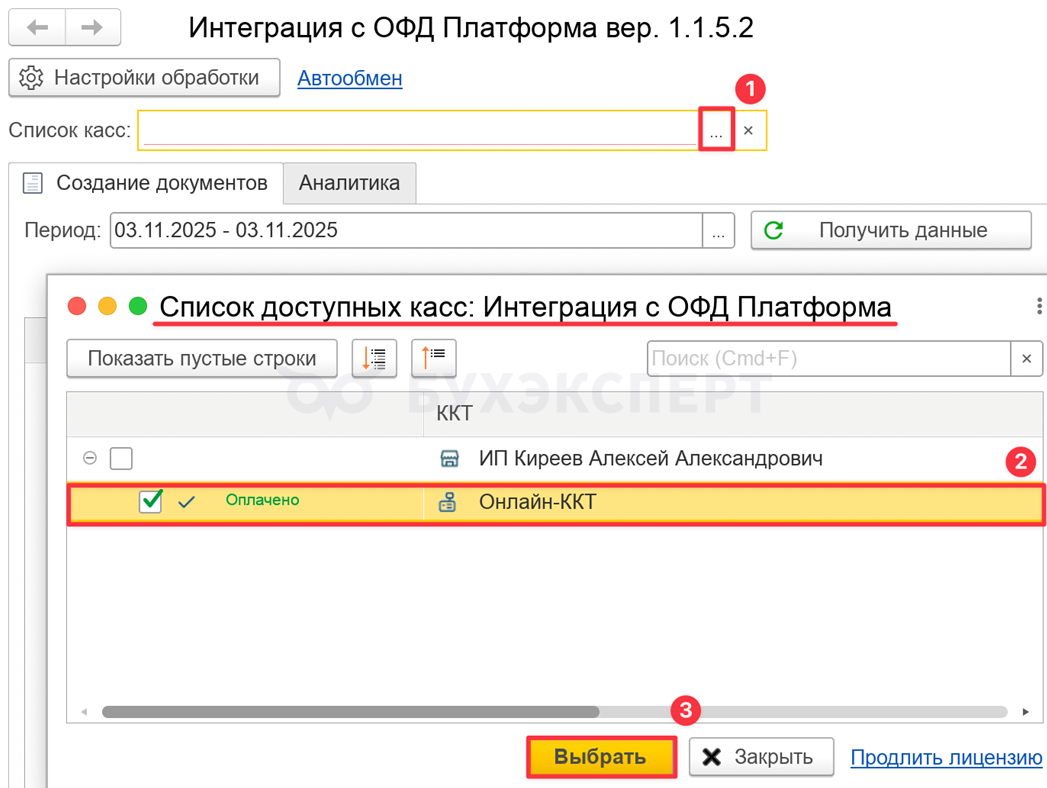Open the Автообмен link

349,78
